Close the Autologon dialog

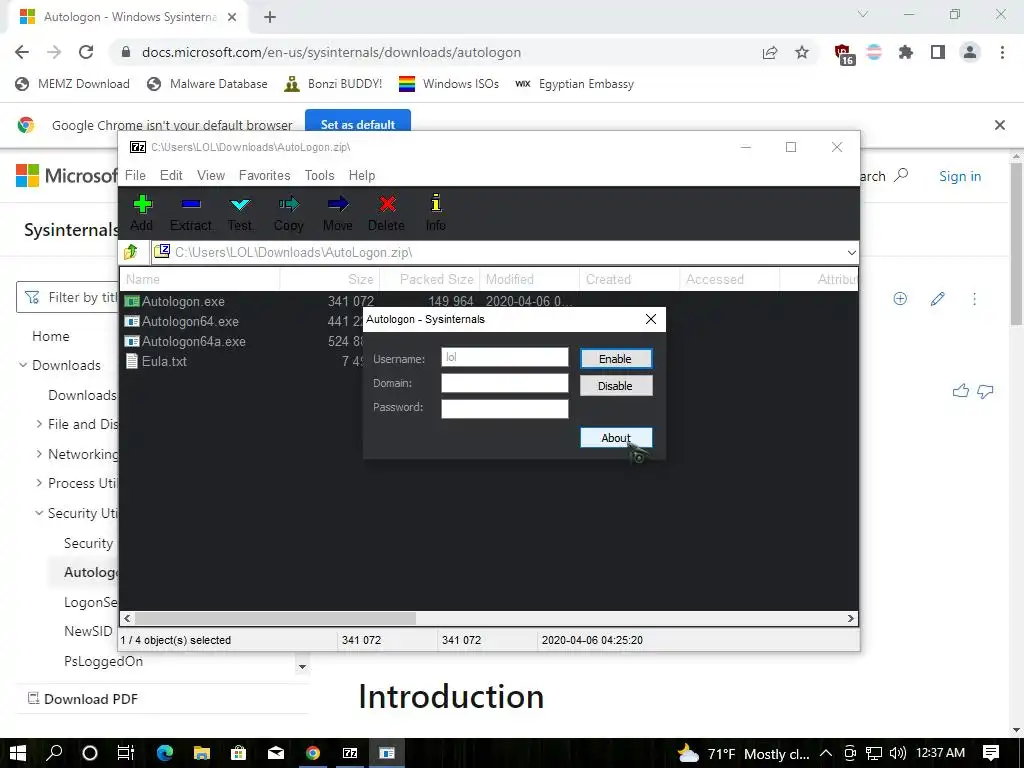[x=650, y=319]
